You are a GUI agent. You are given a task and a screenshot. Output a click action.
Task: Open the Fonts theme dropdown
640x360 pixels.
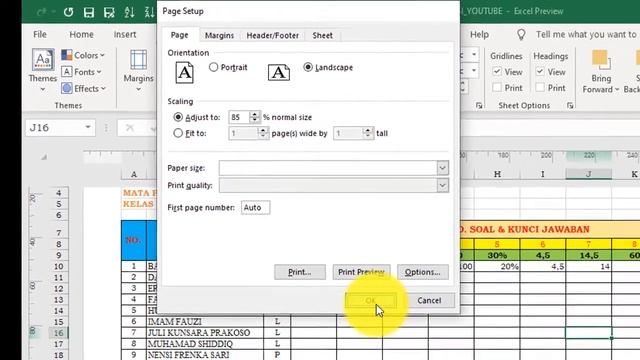coord(82,72)
